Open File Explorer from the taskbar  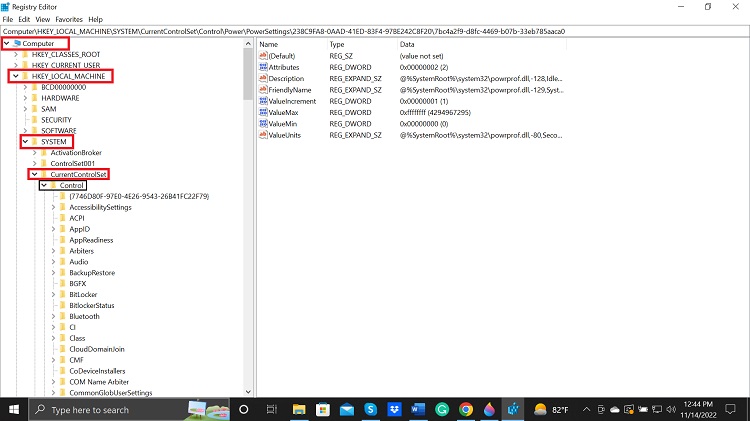298,409
